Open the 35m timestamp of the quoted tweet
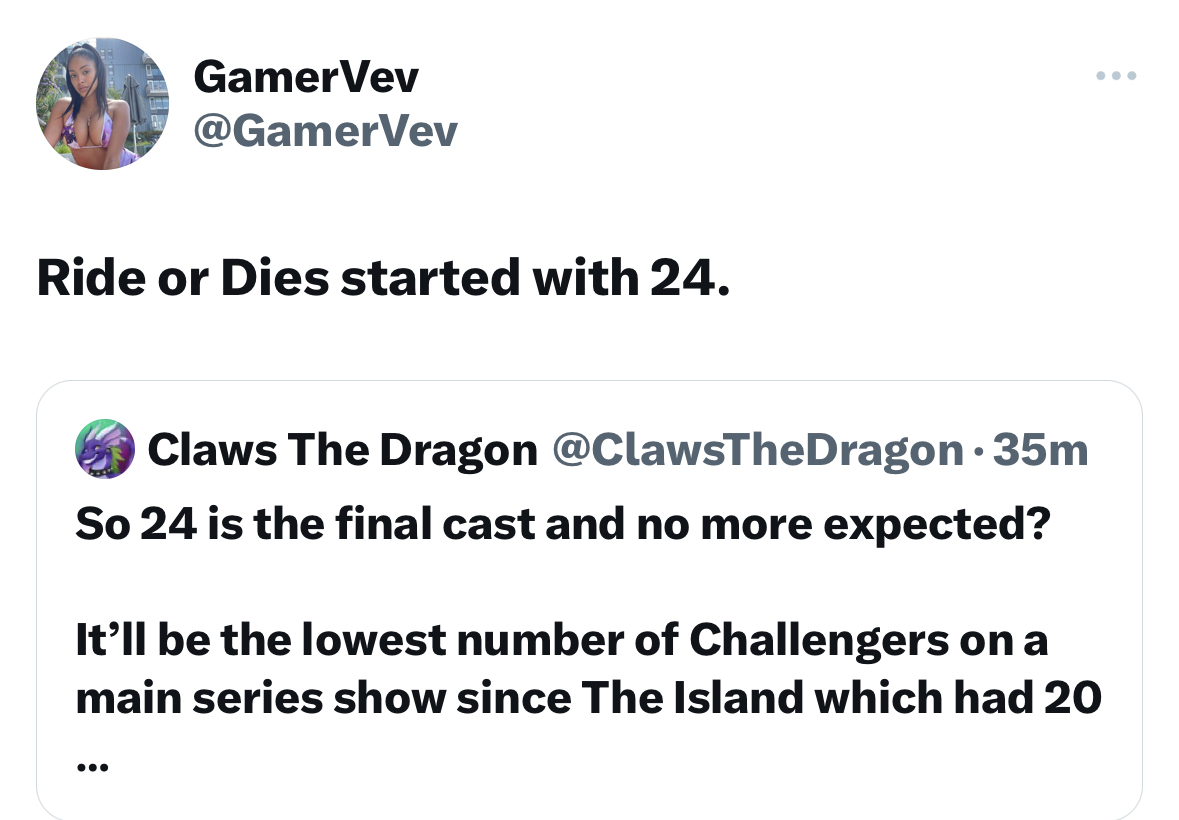The height and width of the screenshot is (820, 1179). coord(1041,449)
